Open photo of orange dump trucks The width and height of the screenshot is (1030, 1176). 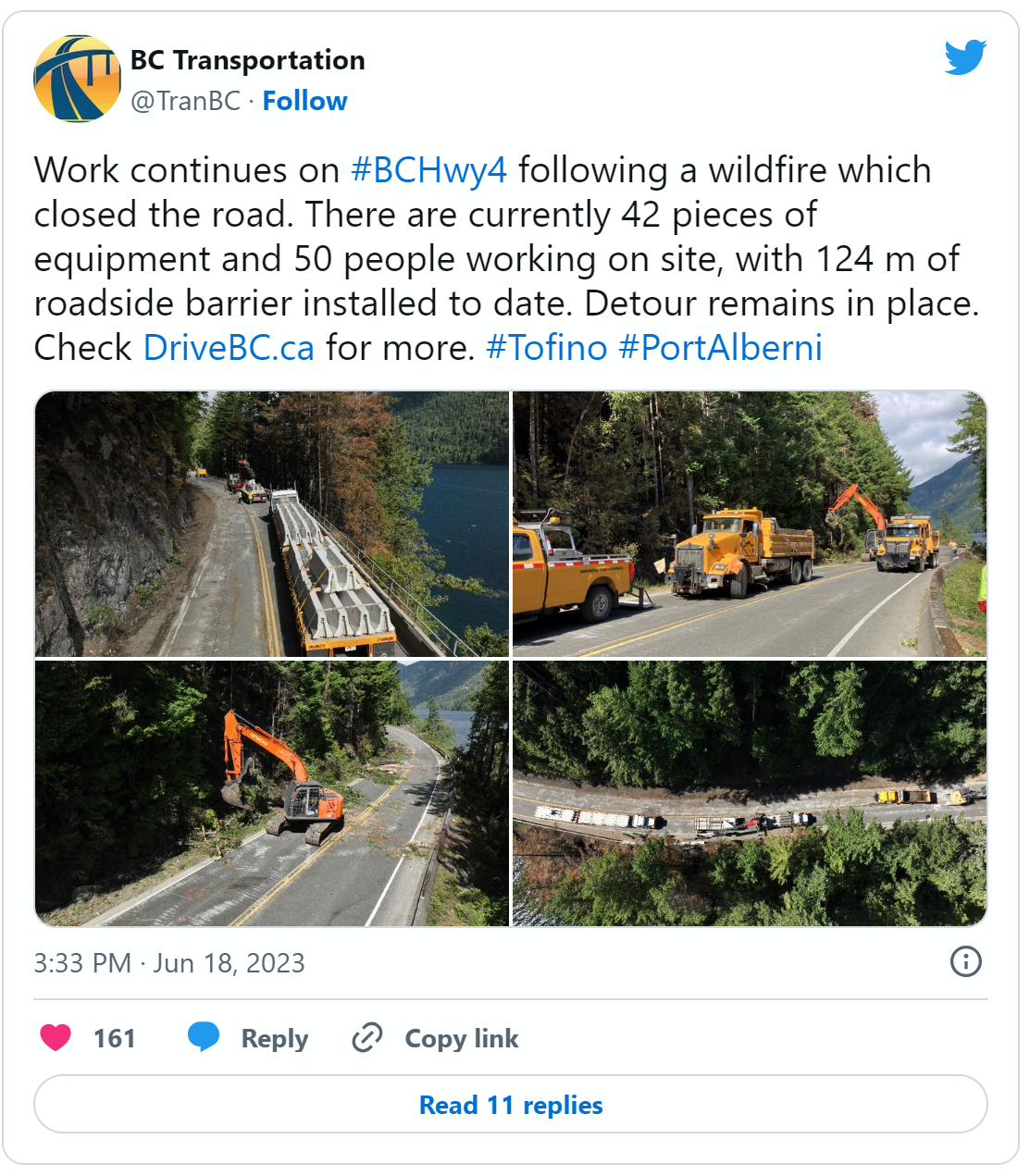click(750, 524)
